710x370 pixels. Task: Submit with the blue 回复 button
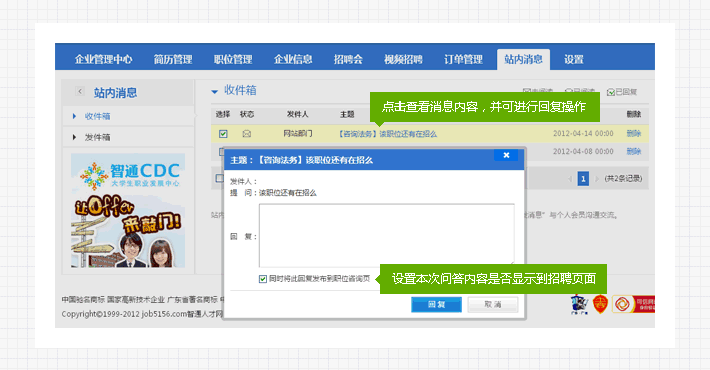click(x=437, y=304)
